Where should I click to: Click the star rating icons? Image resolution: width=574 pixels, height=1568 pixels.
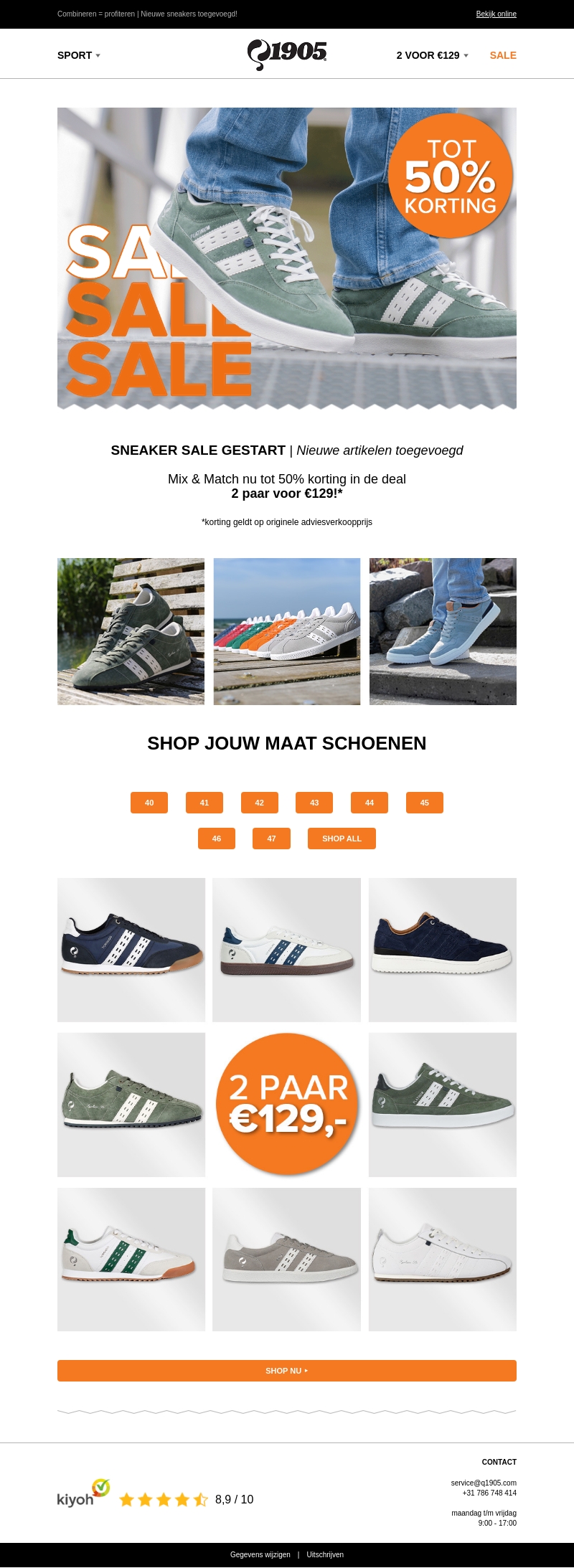click(164, 1499)
